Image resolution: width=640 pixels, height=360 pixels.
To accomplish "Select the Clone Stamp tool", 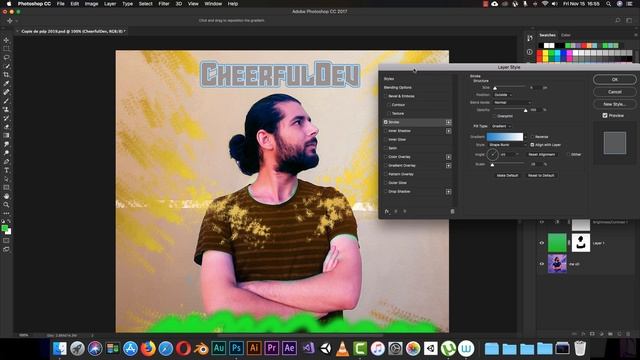I will coord(6,109).
